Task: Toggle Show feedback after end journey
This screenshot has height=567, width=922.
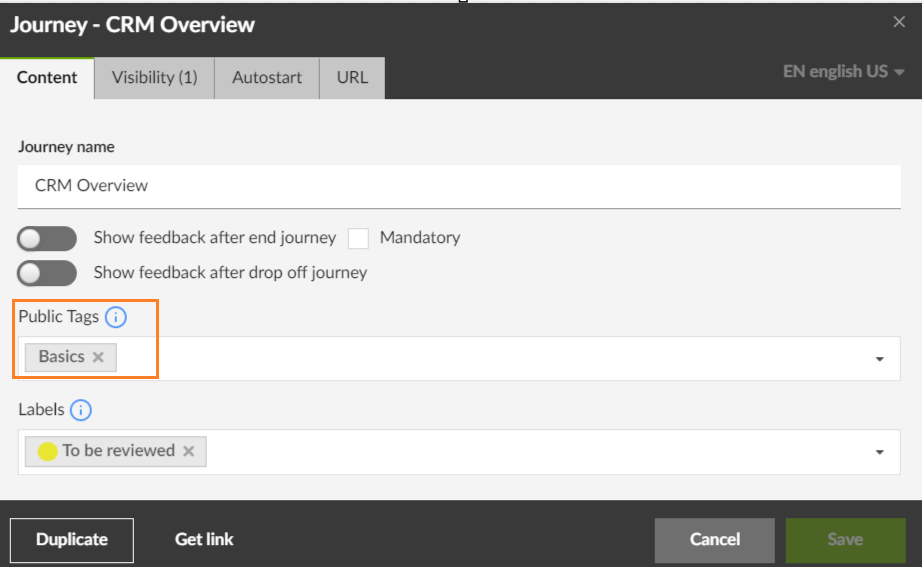Action: coord(47,238)
